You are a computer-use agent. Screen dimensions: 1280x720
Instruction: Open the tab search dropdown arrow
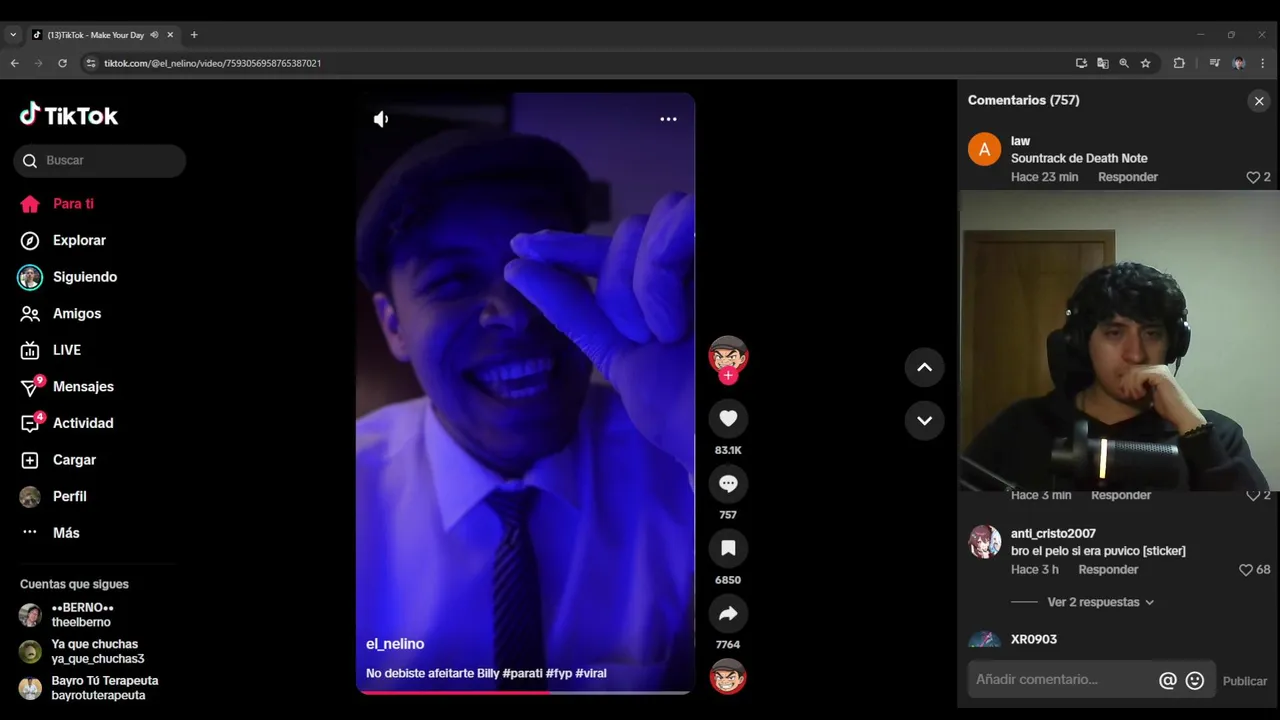(x=13, y=35)
